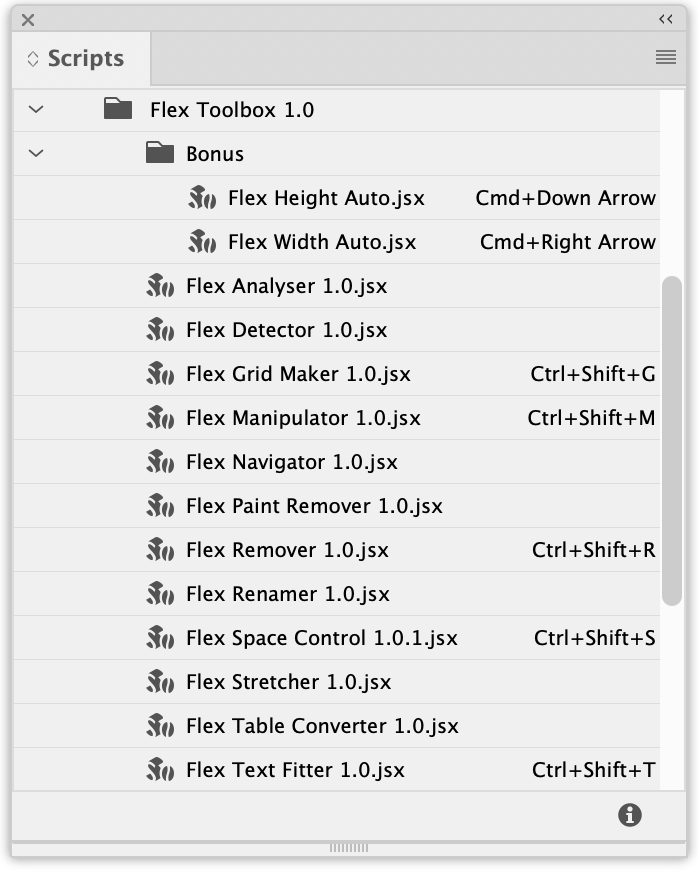This screenshot has height=872, width=698.
Task: Click the info icon at panel bottom
Action: 630,815
